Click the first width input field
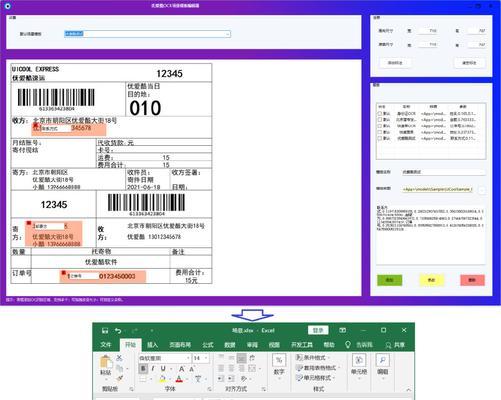This screenshot has width=501, height=400. (x=428, y=31)
